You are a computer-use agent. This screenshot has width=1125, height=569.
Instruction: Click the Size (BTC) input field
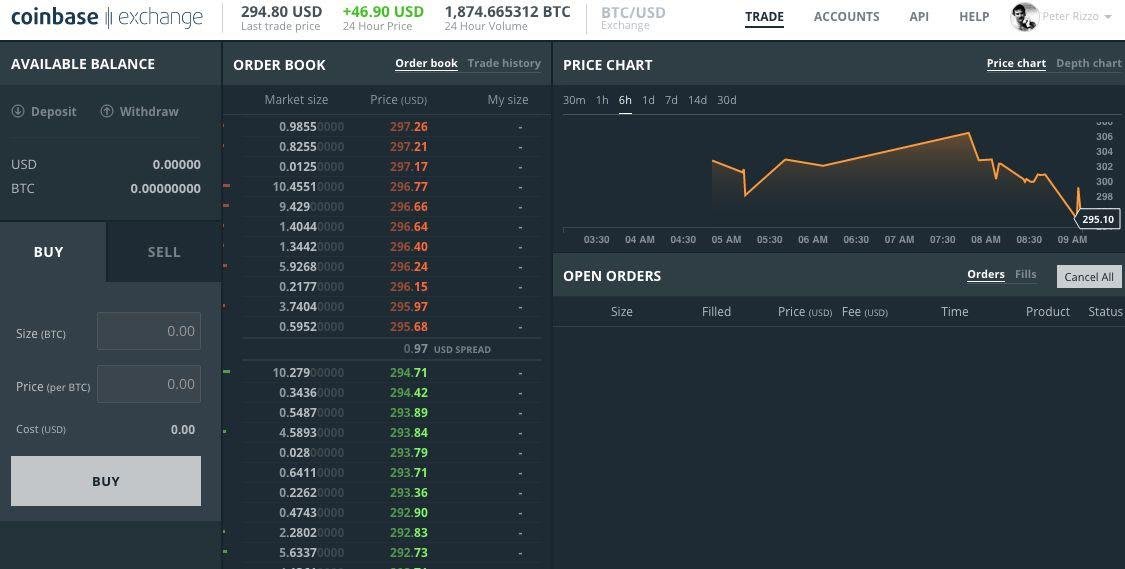149,331
